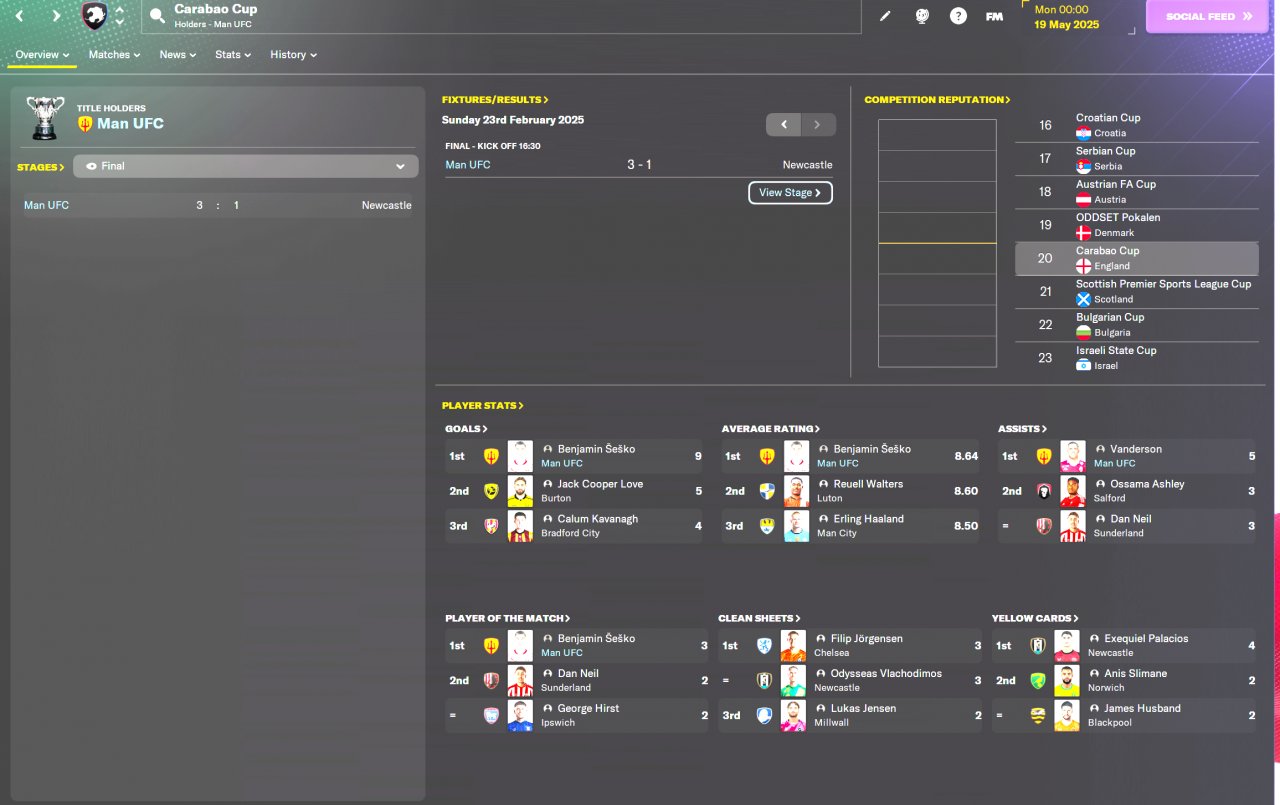Screen dimensions: 1280x805
Task: Select Odysseas Vlachodimos in Clean Sheets list
Action: tap(886, 674)
